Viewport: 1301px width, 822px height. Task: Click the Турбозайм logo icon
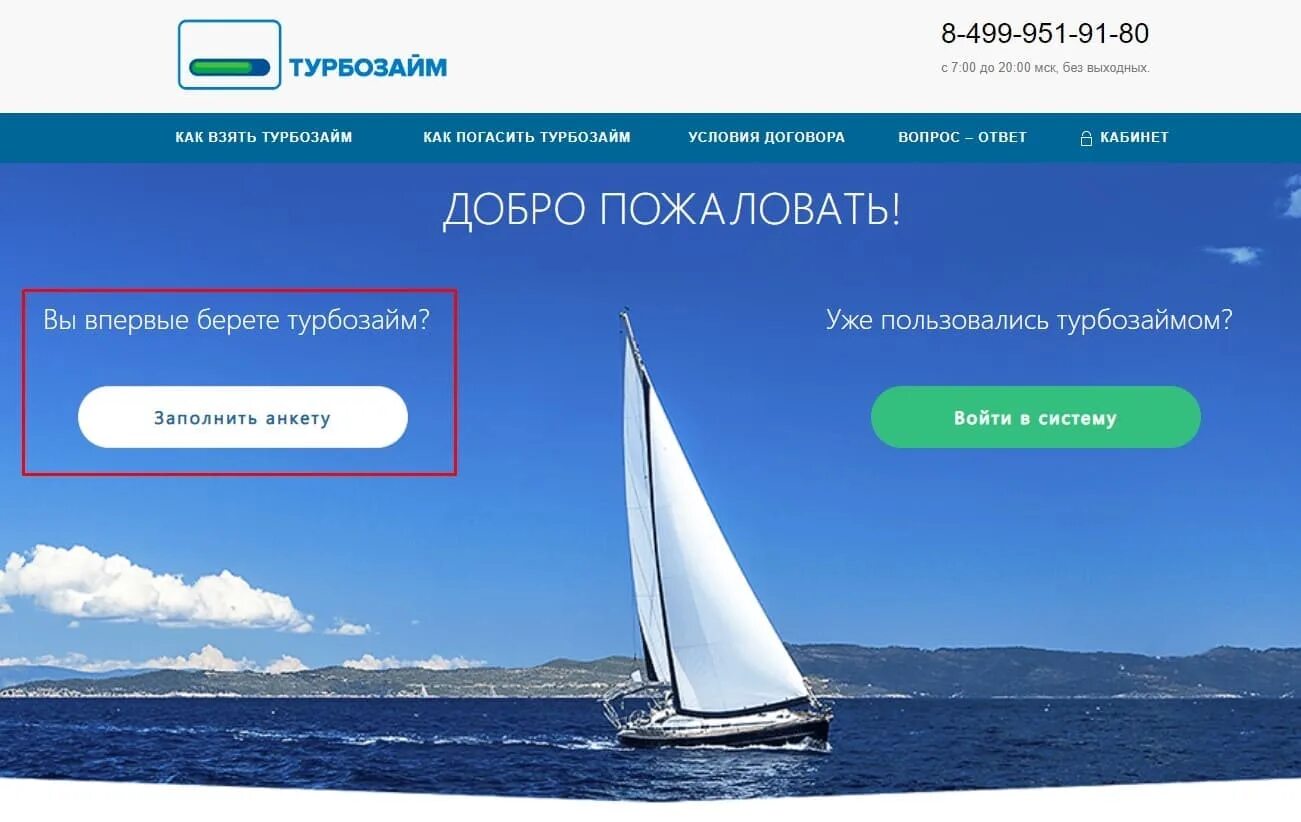pyautogui.click(x=230, y=55)
